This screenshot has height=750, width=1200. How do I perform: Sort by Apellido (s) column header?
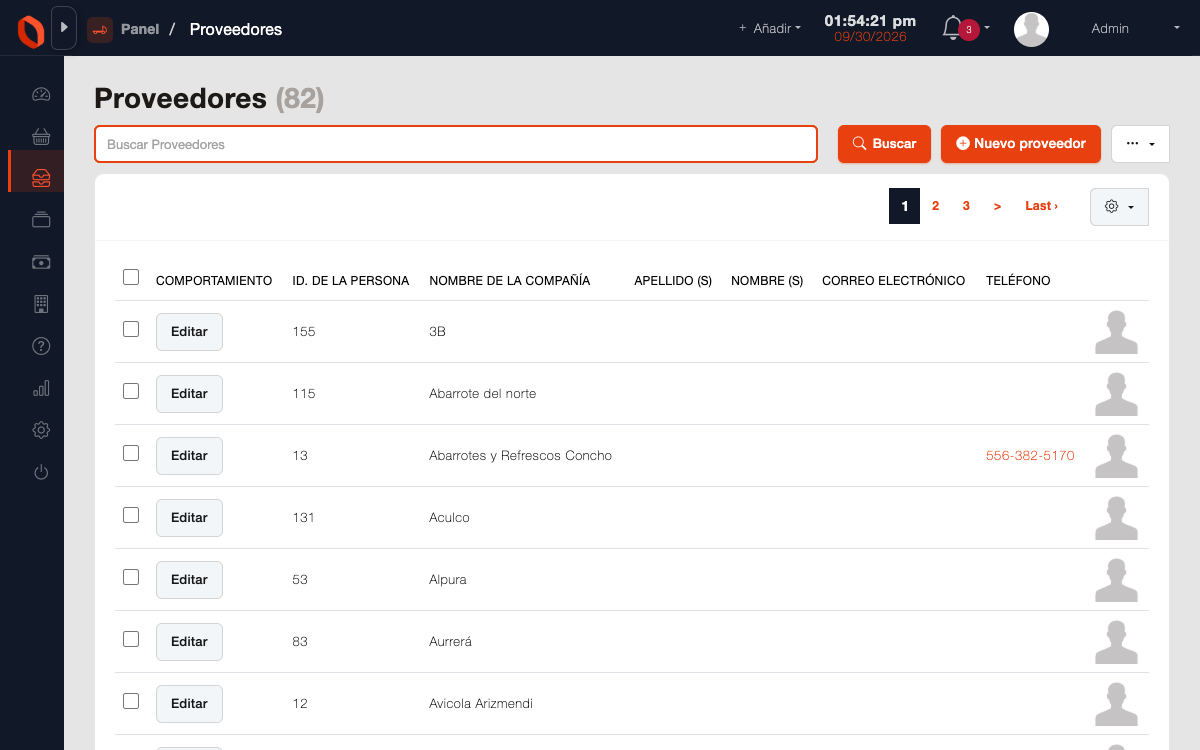(x=673, y=281)
